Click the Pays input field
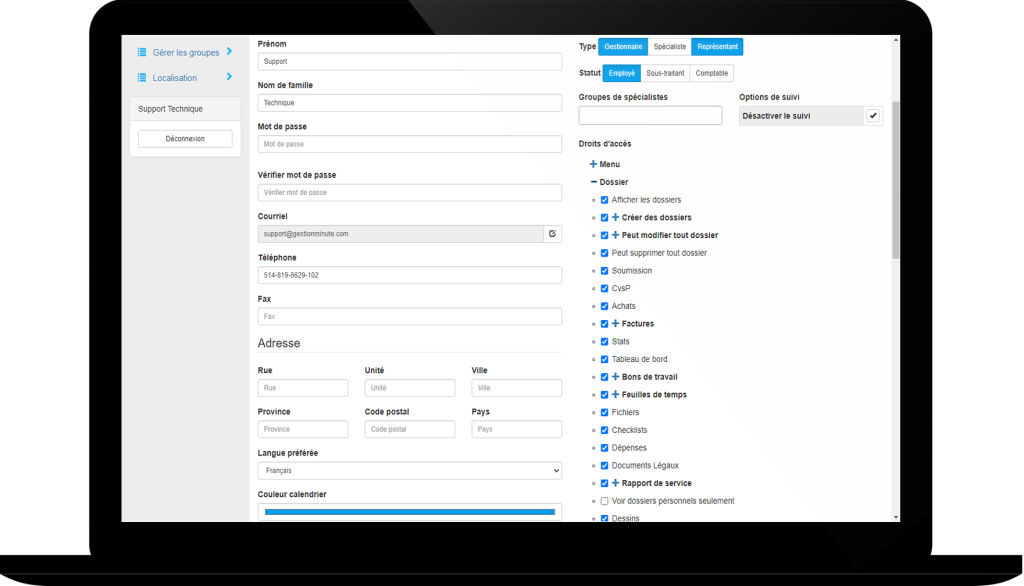The image size is (1024, 586). pyautogui.click(x=517, y=429)
